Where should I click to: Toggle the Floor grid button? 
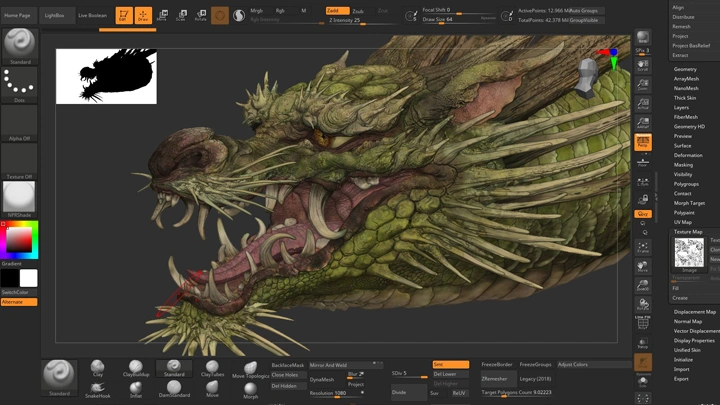[643, 162]
